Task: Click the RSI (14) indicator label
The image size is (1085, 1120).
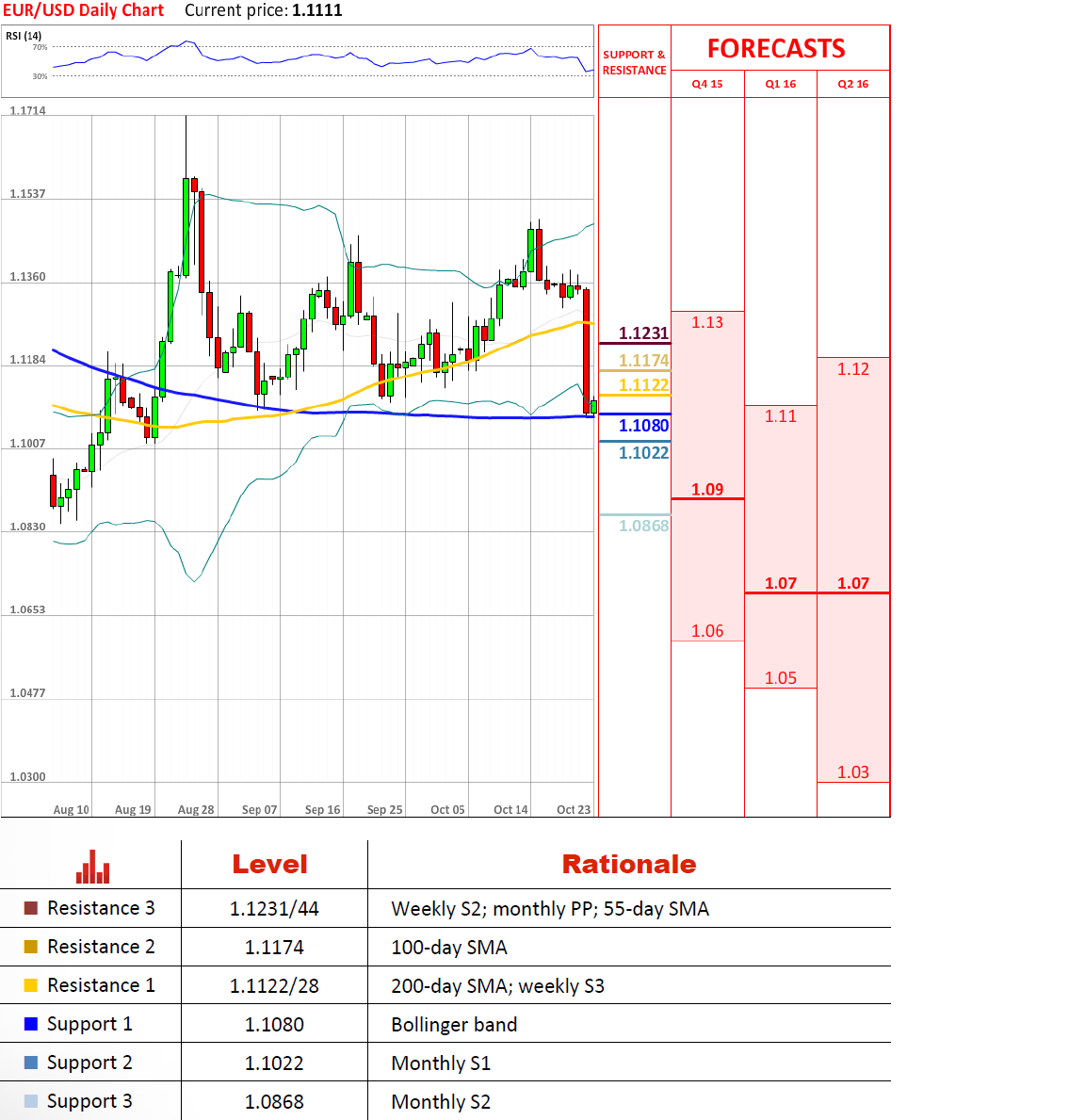Action: tap(24, 36)
